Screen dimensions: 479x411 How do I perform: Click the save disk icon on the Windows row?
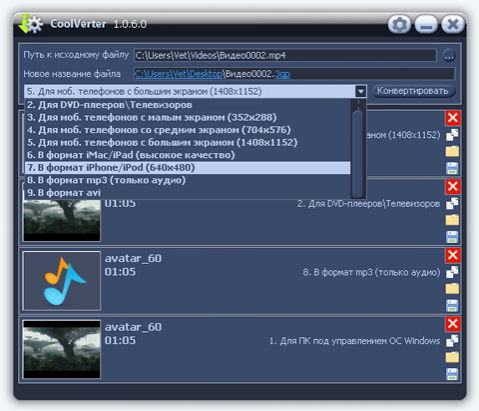(x=452, y=374)
